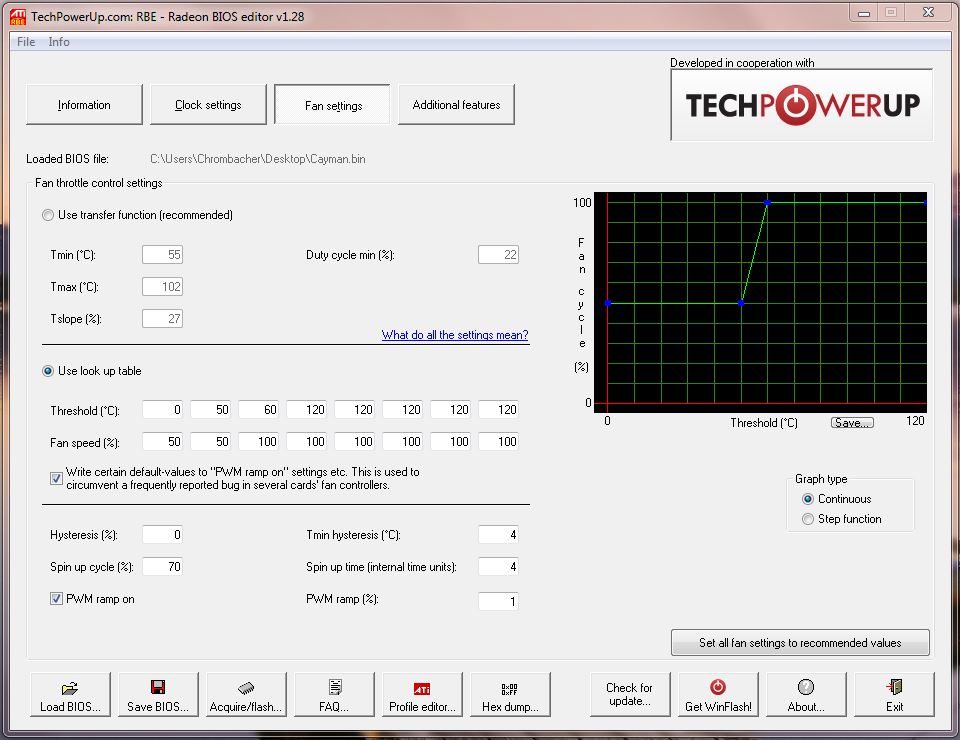Viewport: 960px width, 740px height.
Task: Select Step function graph type
Action: [x=808, y=519]
